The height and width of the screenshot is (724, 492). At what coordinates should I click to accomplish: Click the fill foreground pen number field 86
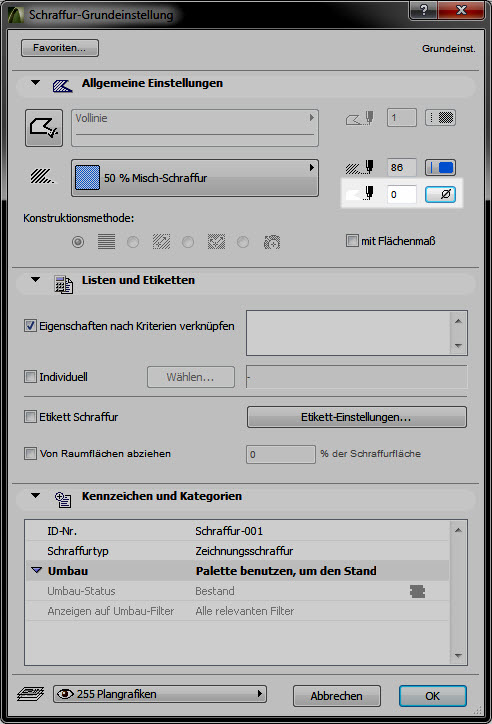[402, 167]
